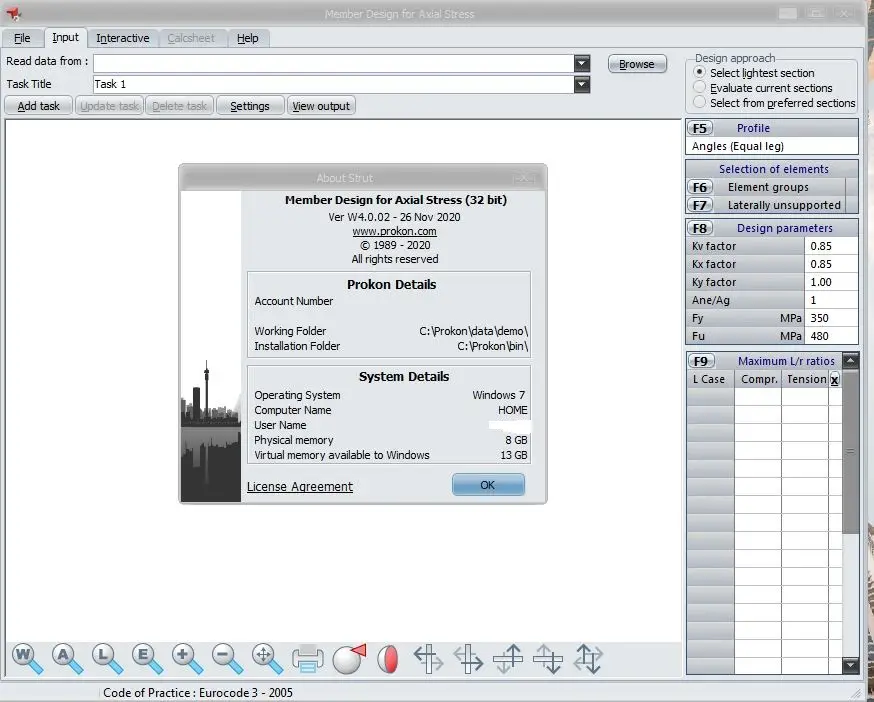Screen dimensions: 874x702
Task: Click the F6 key button for Element groups
Action: click(x=700, y=187)
